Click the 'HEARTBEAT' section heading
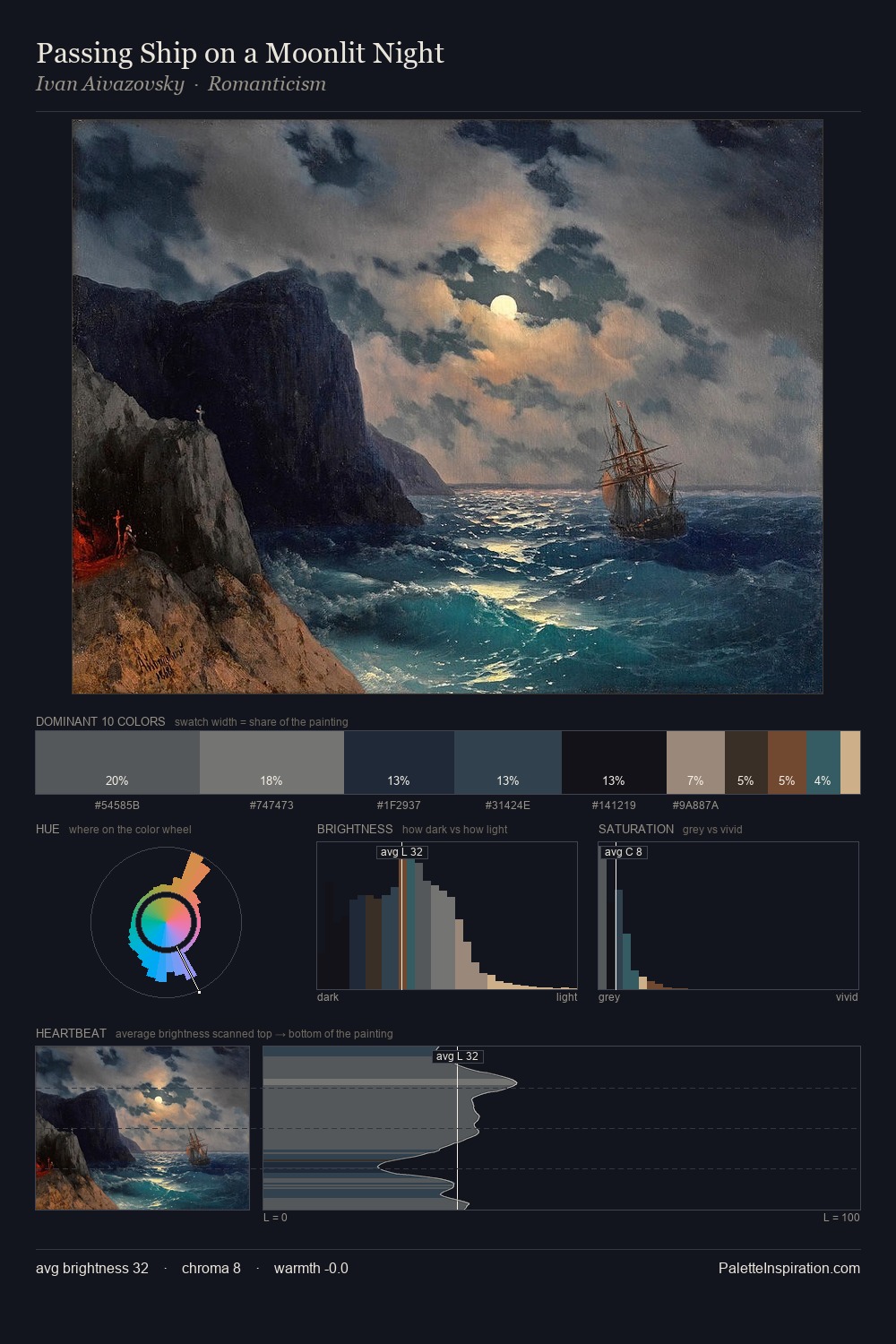This screenshot has width=896, height=1344. click(71, 1033)
